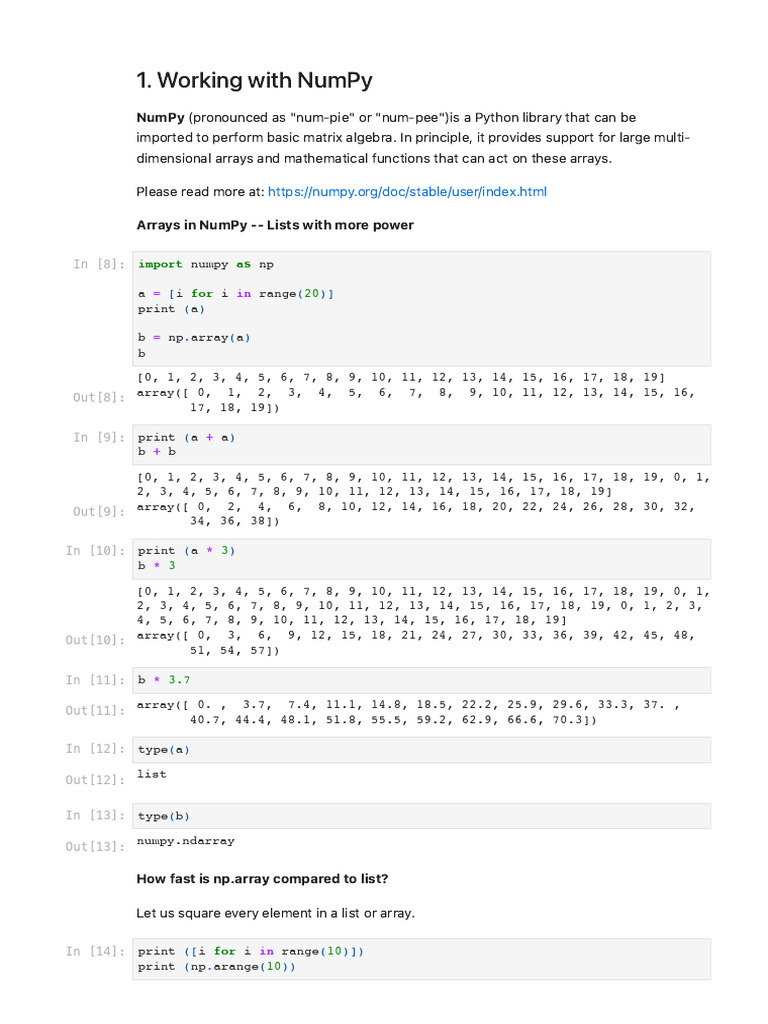
Task: Select the "Arrays in NumPy -- Lists with more power" subheading
Action: click(x=275, y=225)
